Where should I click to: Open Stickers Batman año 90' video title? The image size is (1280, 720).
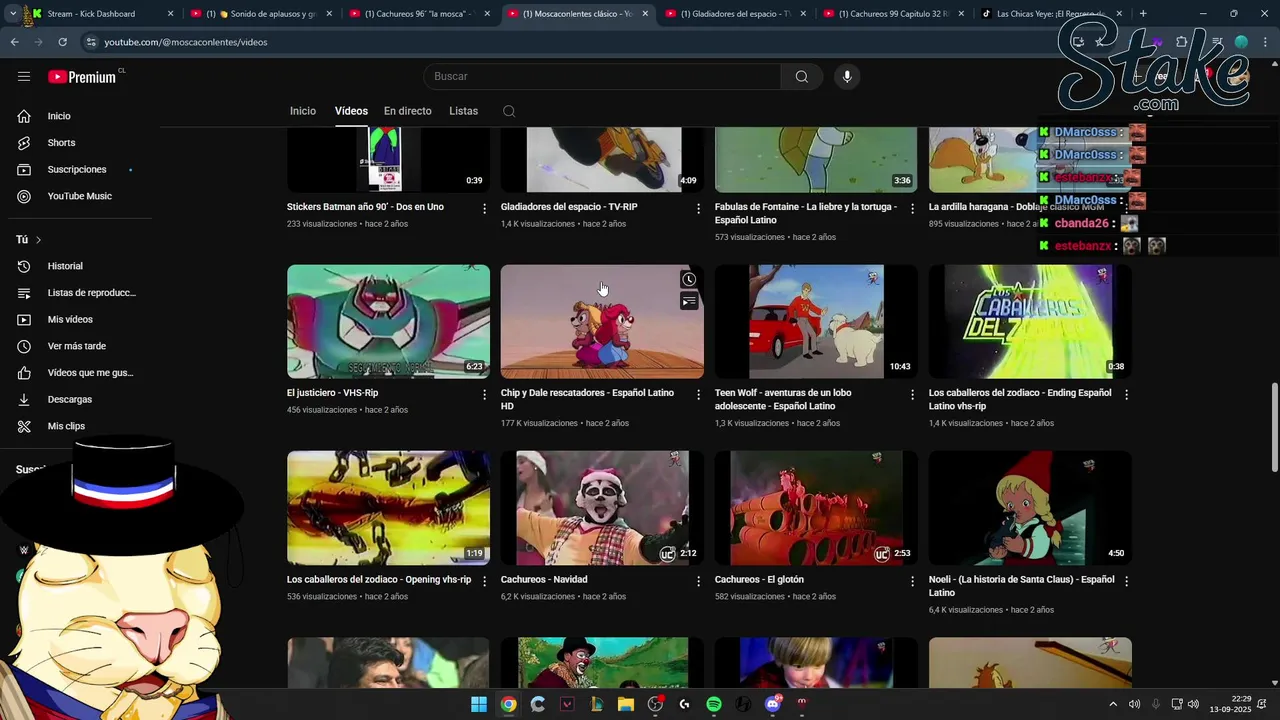coord(365,207)
